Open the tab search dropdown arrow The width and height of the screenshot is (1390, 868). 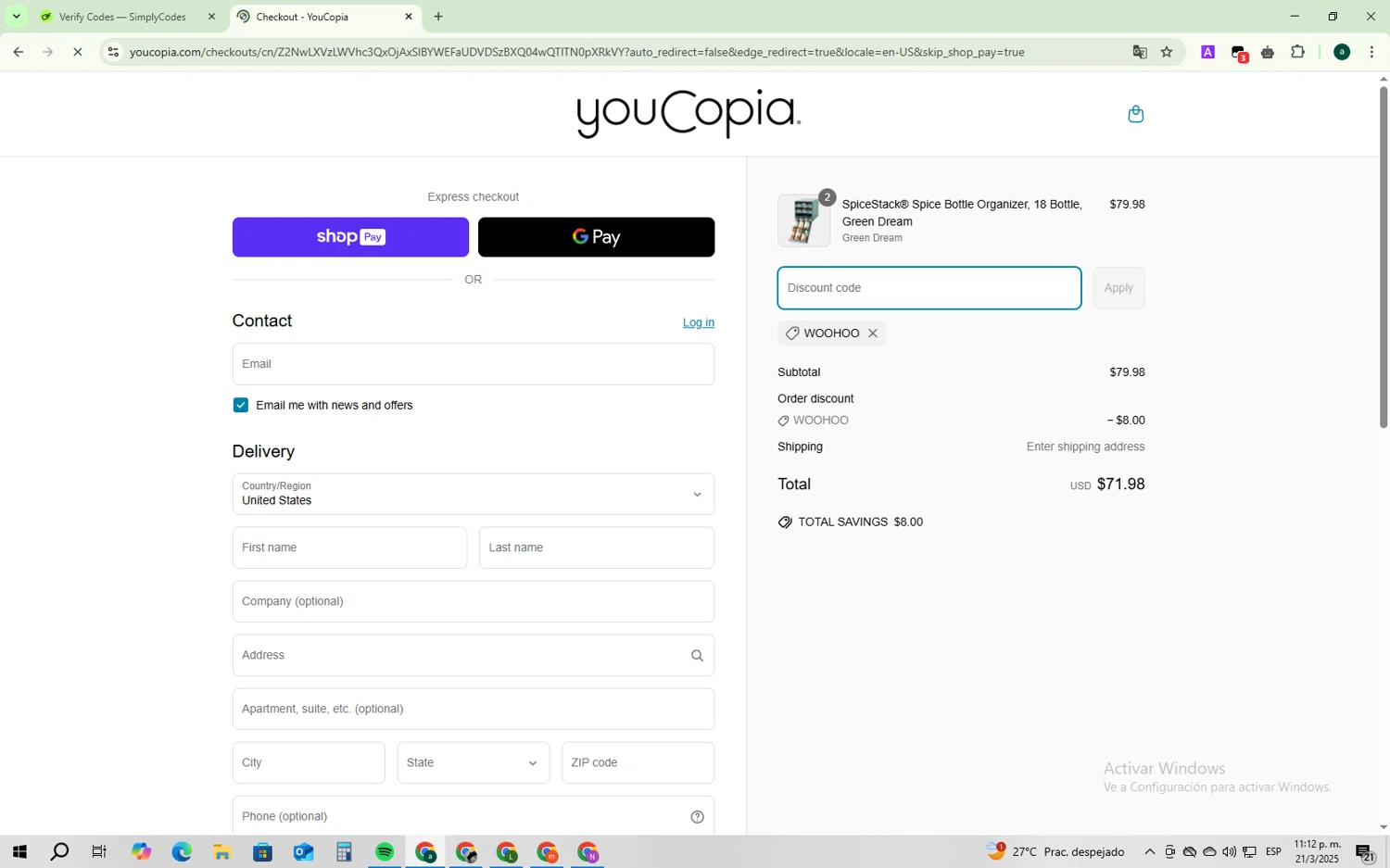point(16,17)
